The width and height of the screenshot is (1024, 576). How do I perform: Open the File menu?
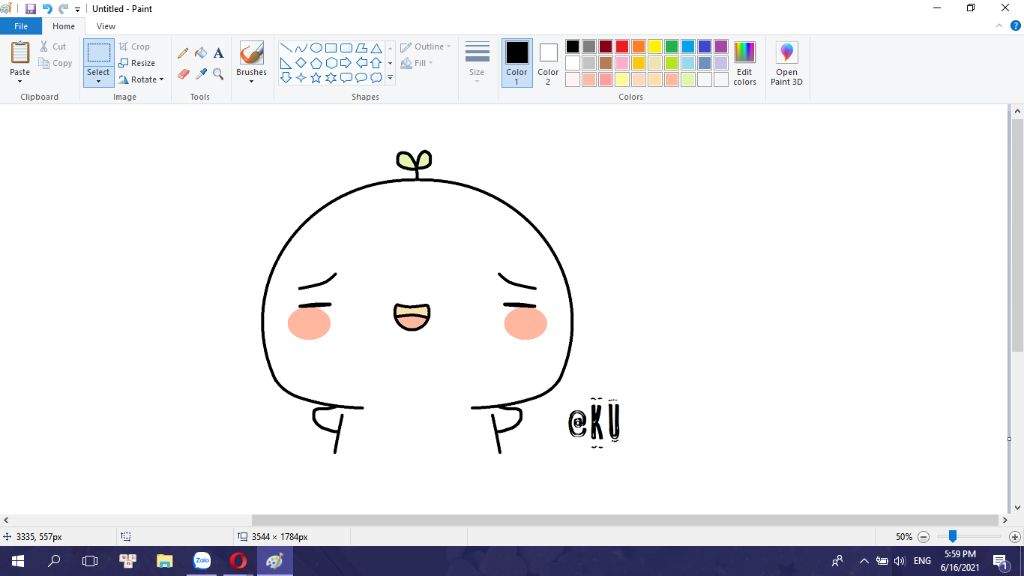point(21,26)
